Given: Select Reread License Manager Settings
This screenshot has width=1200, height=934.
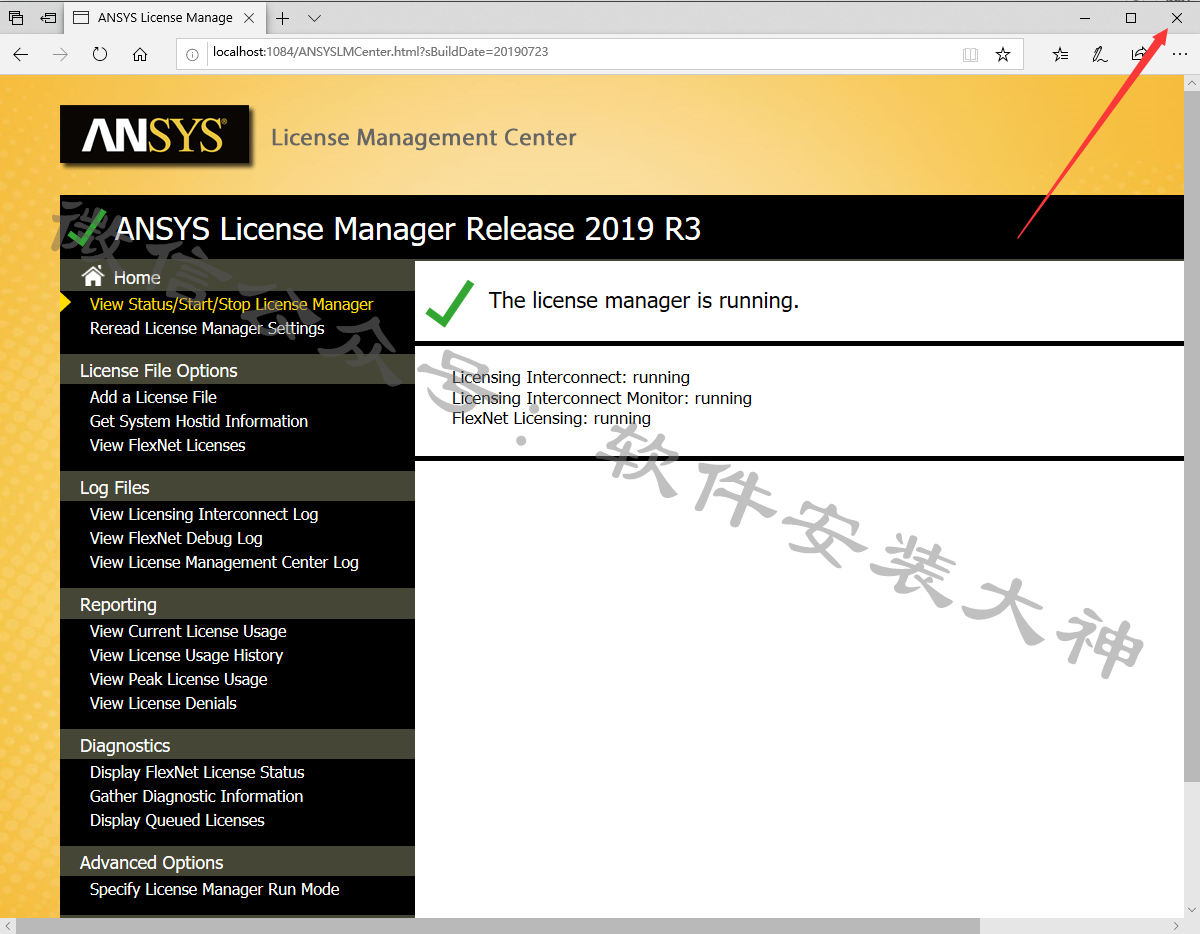Looking at the screenshot, I should coord(207,328).
